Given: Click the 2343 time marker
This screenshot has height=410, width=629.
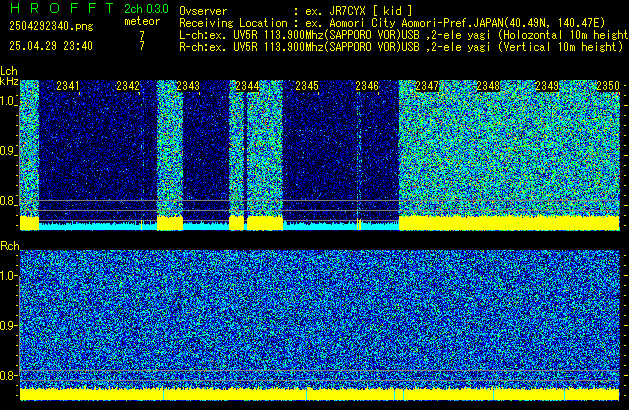Looking at the screenshot, I should click(x=188, y=86).
